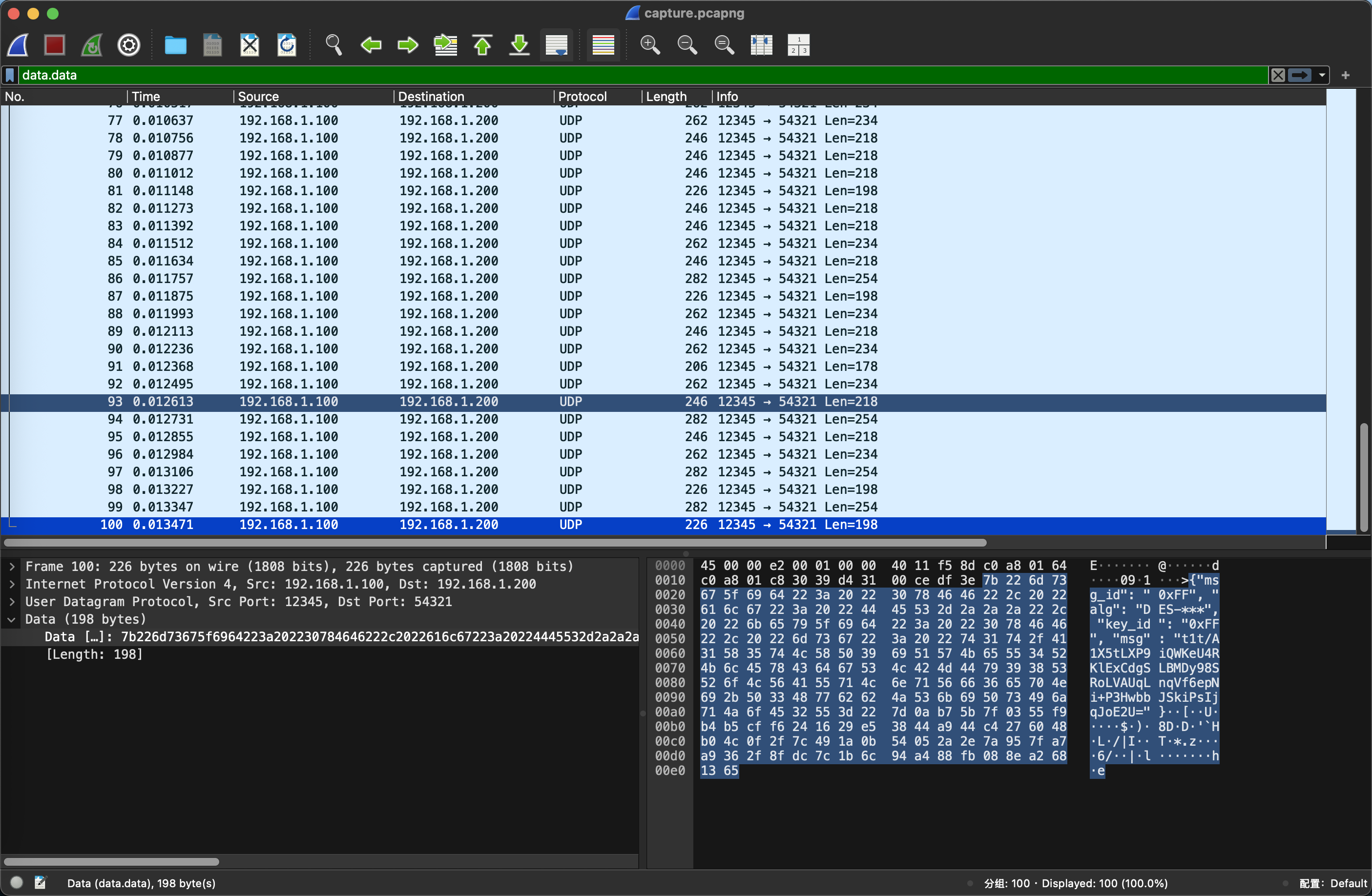The image size is (1372, 896).
Task: Select packet 91 with Len=178
Action: coord(663,367)
